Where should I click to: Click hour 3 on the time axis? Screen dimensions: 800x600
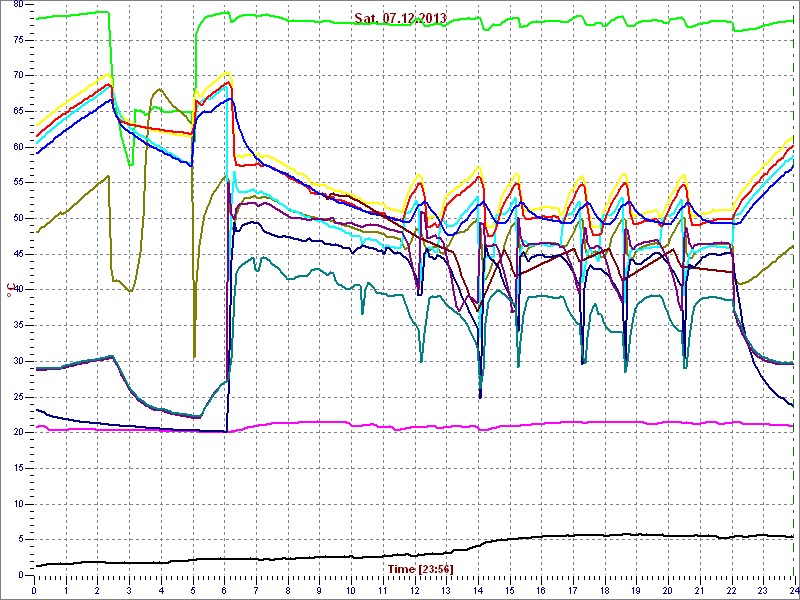130,590
